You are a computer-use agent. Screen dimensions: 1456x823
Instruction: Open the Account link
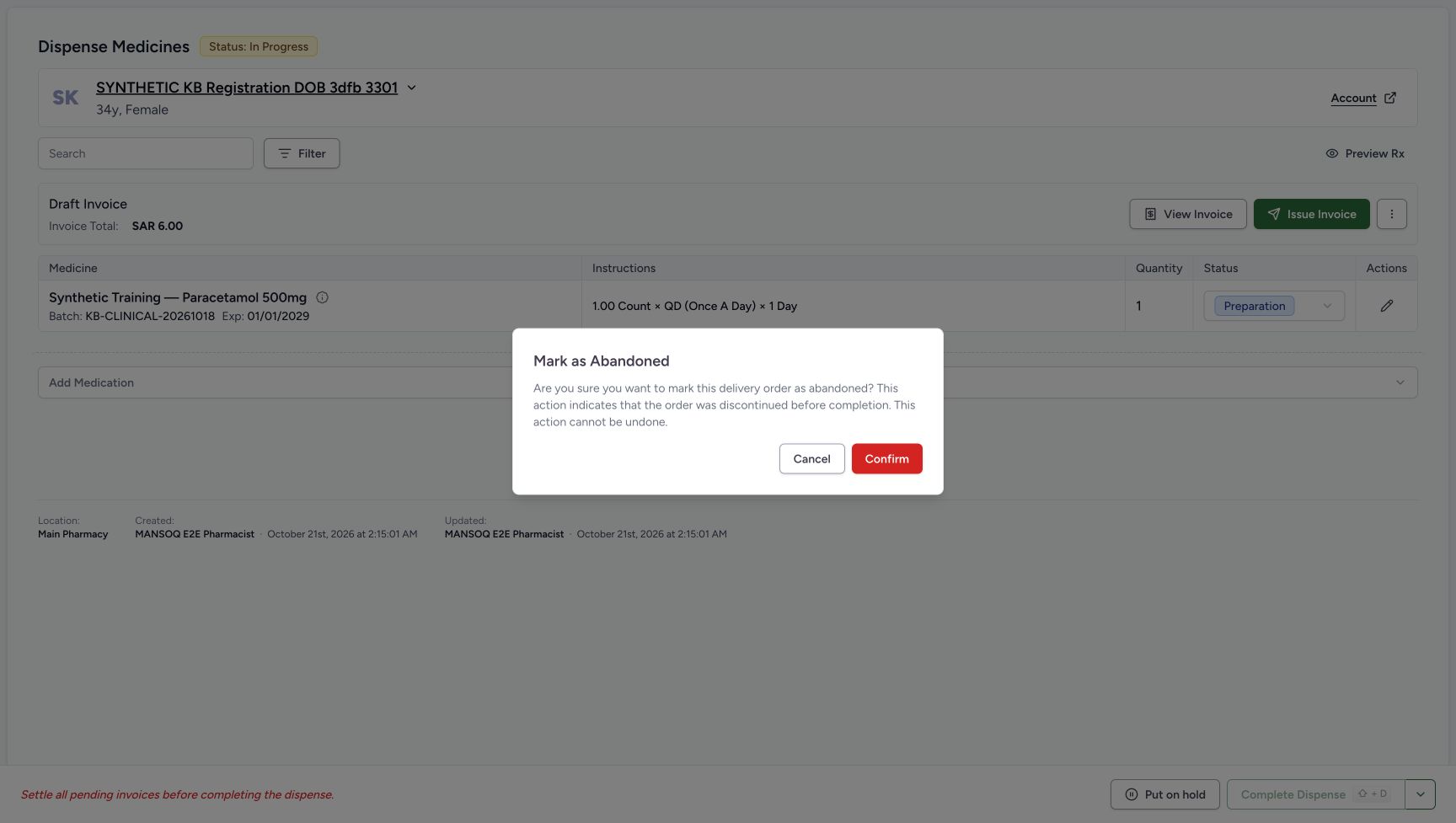(x=1353, y=98)
